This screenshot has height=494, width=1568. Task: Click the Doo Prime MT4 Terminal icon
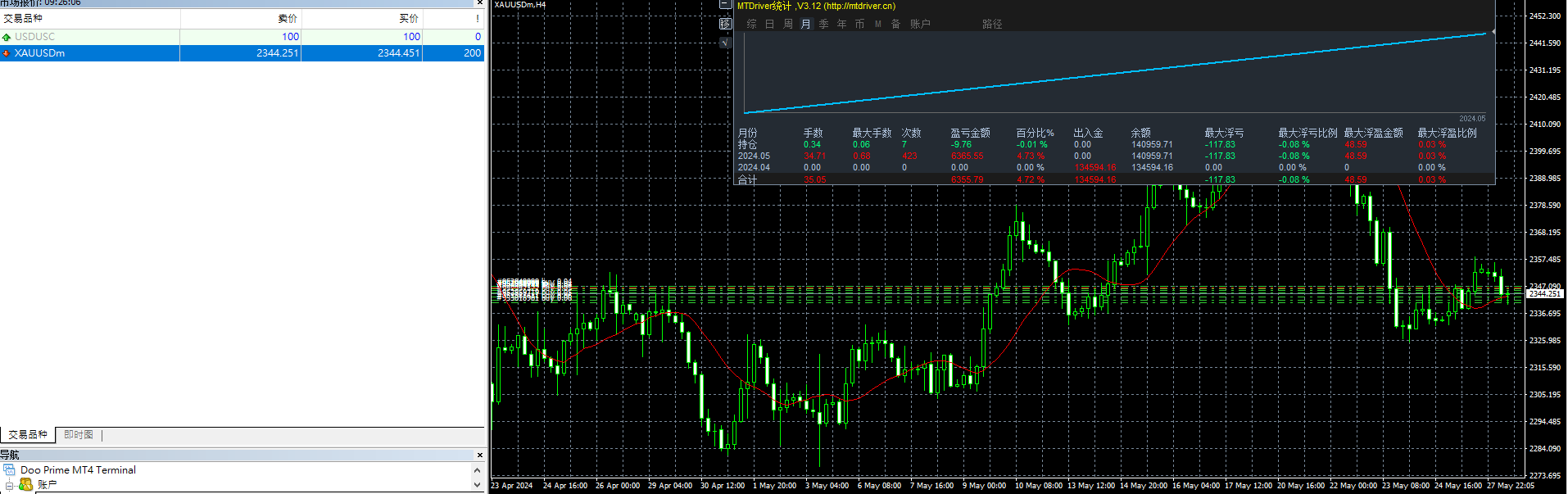[9, 469]
